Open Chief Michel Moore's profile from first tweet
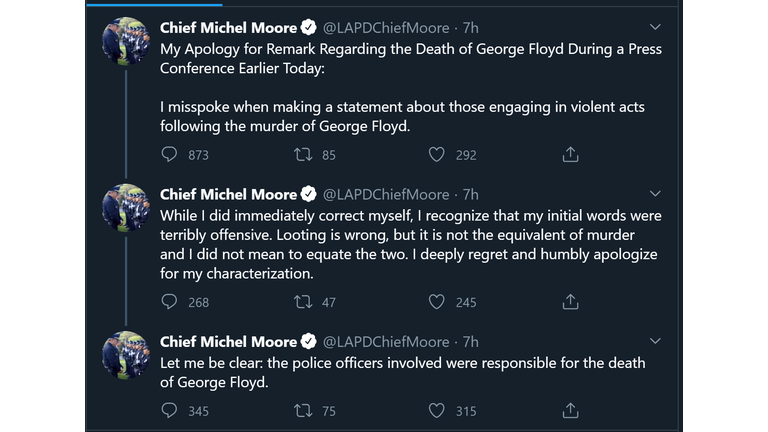 tap(228, 27)
